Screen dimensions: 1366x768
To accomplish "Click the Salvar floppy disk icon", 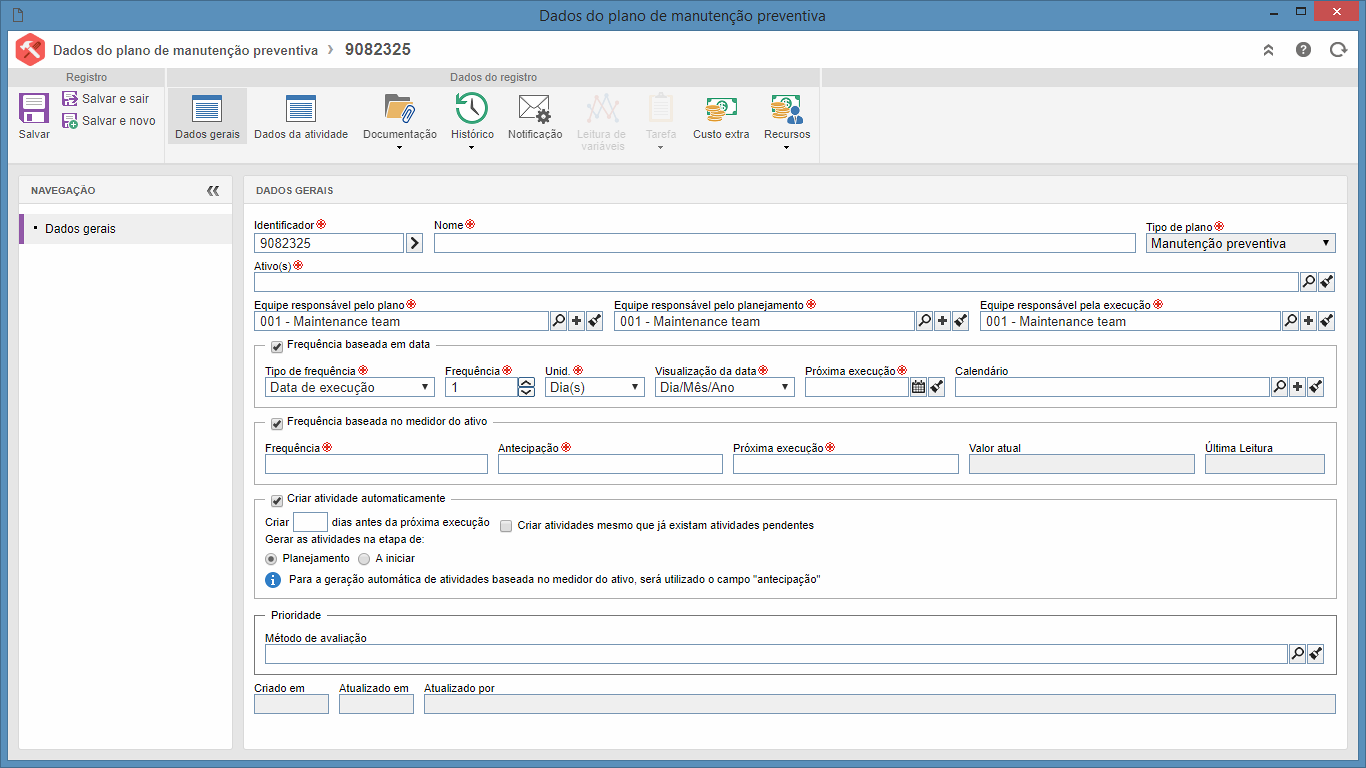I will 34,108.
